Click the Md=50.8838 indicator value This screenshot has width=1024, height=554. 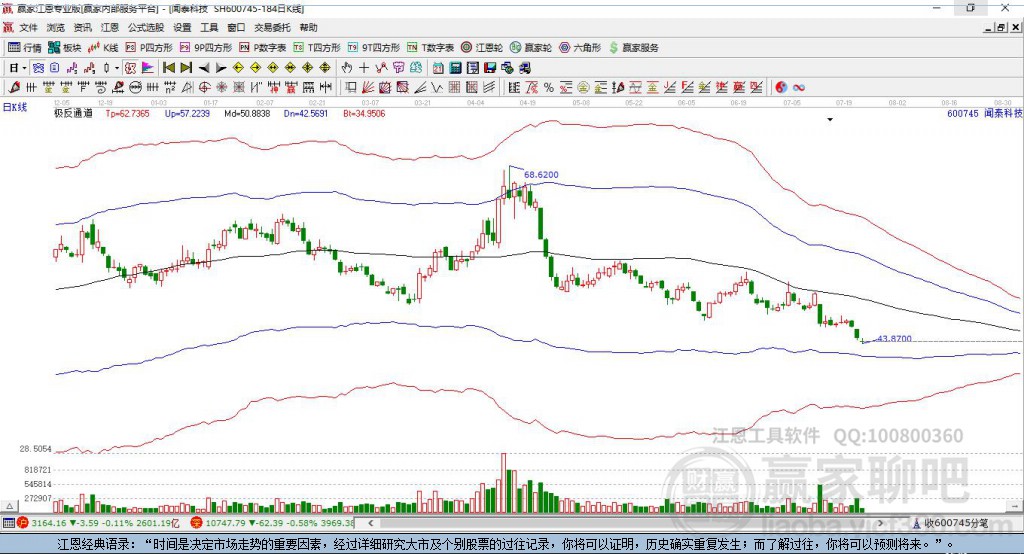click(247, 114)
